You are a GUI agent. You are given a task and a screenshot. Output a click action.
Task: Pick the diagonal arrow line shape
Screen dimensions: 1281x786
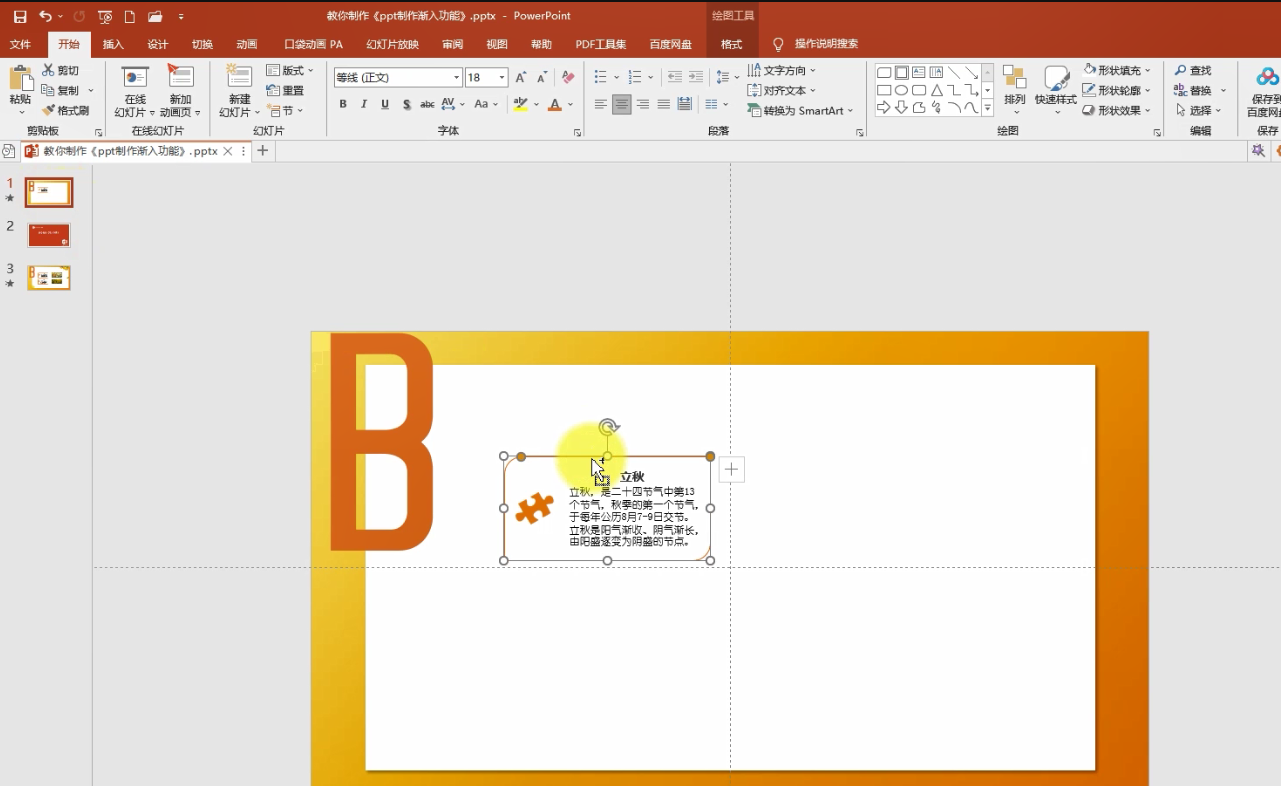coord(971,73)
